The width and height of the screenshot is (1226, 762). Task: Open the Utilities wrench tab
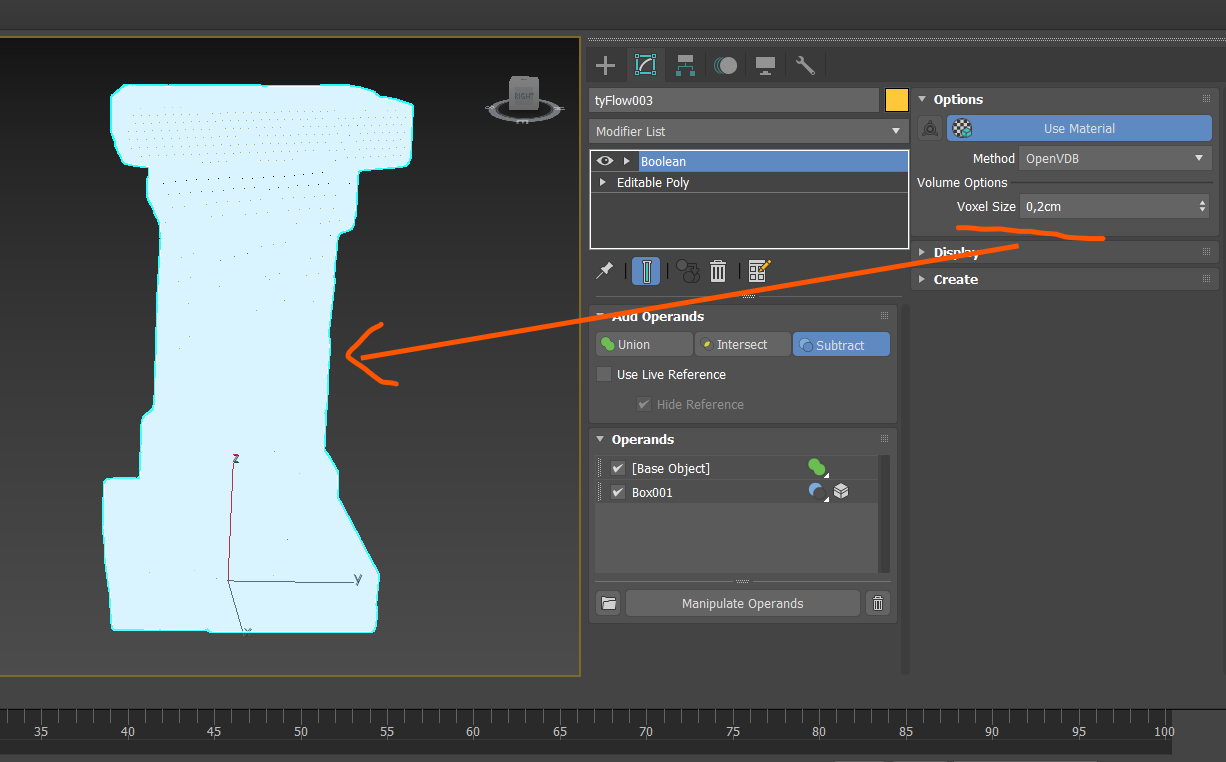point(805,66)
